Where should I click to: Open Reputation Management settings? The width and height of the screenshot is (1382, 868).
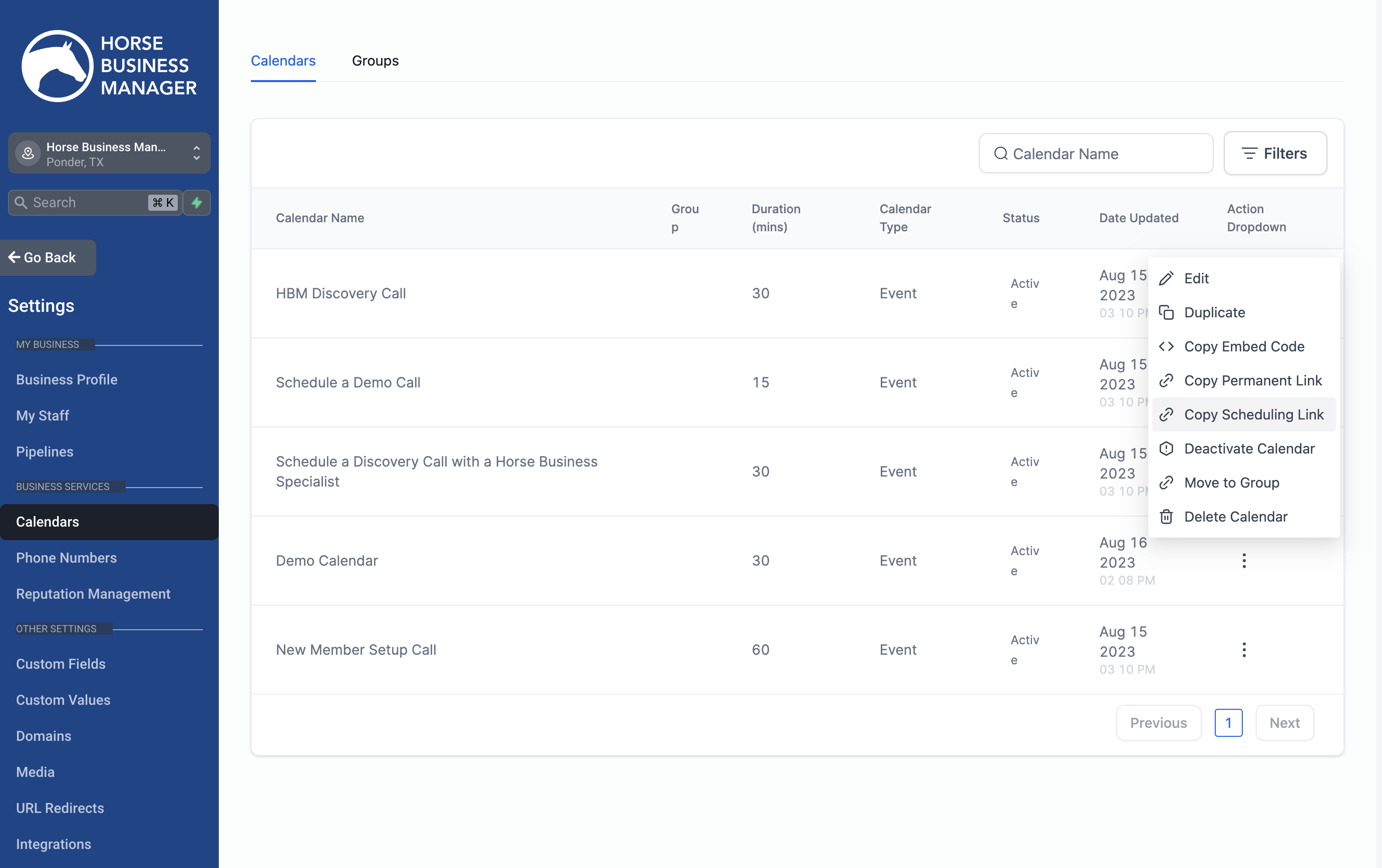pyautogui.click(x=93, y=594)
